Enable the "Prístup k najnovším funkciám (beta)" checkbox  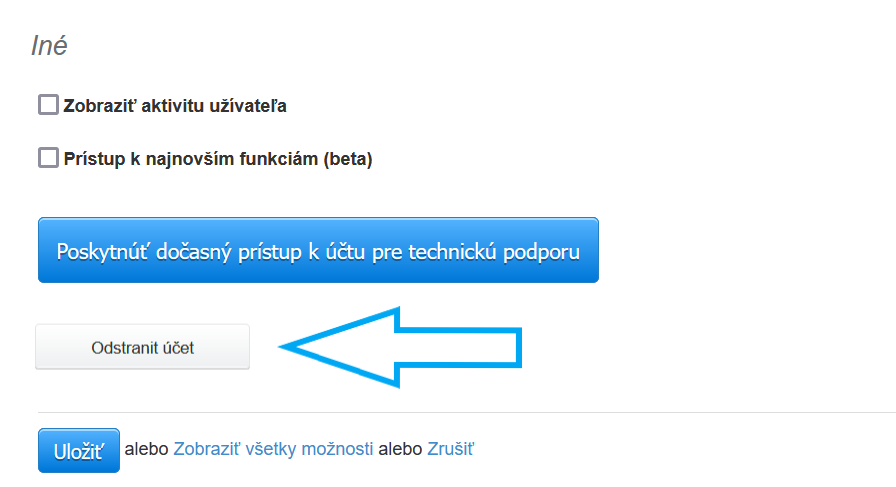(48, 158)
